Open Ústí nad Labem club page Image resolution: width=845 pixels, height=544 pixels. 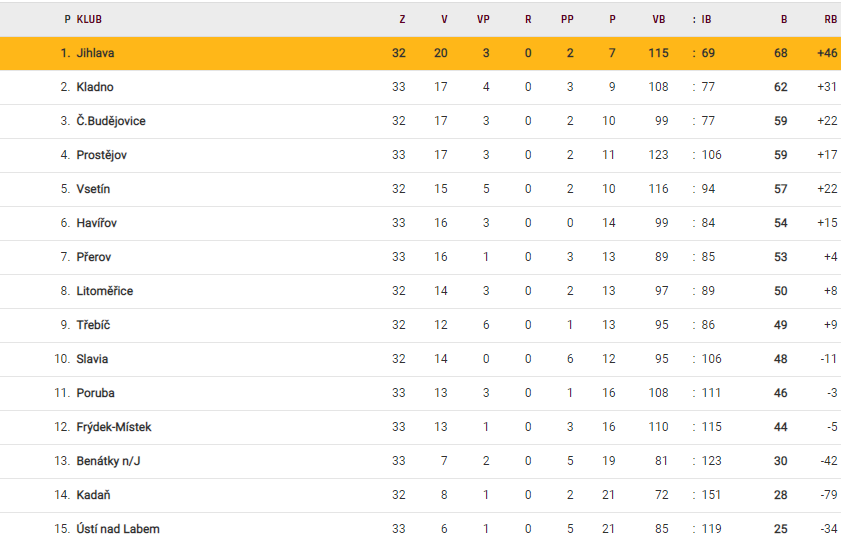tap(118, 529)
